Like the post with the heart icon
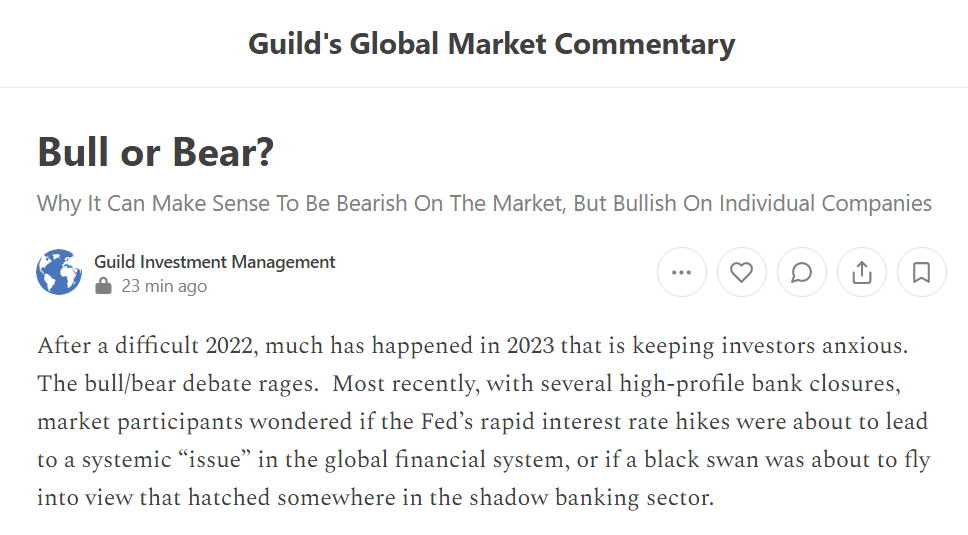Image resolution: width=968 pixels, height=535 pixels. coord(741,272)
